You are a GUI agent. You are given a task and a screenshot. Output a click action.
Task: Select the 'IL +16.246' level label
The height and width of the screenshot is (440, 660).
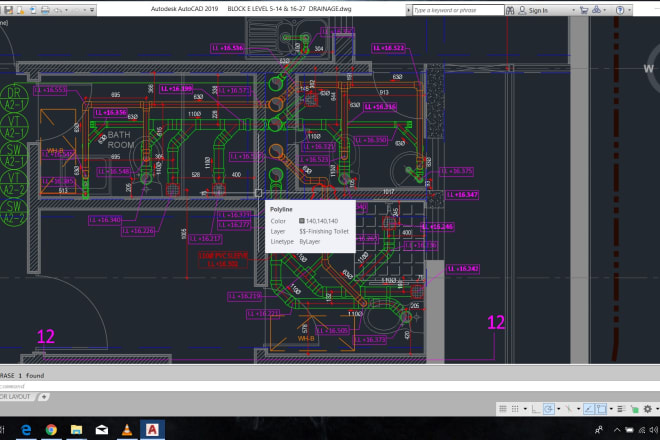[438, 227]
